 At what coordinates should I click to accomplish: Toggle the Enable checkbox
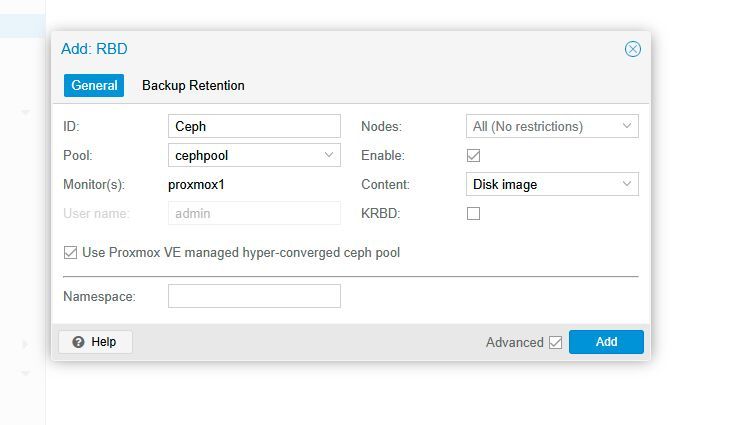tap(473, 156)
